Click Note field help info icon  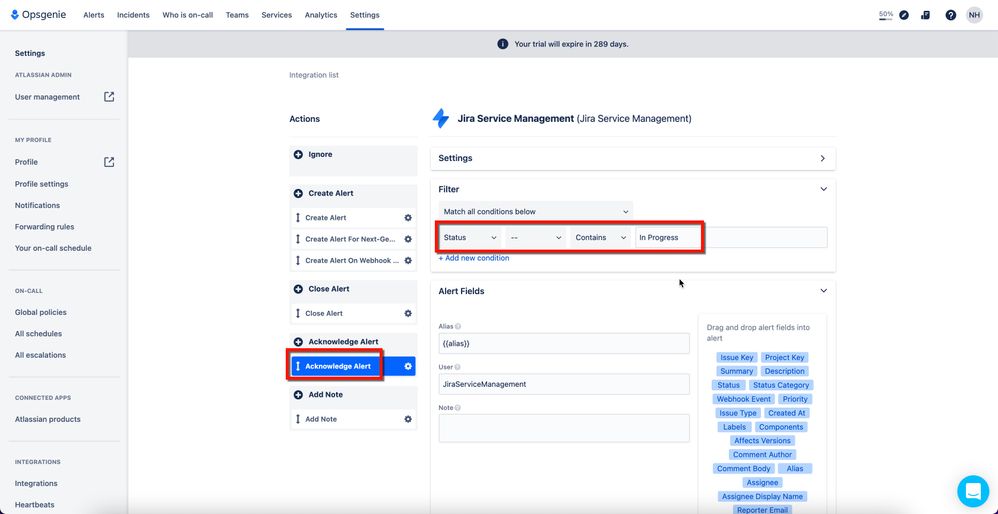click(458, 408)
